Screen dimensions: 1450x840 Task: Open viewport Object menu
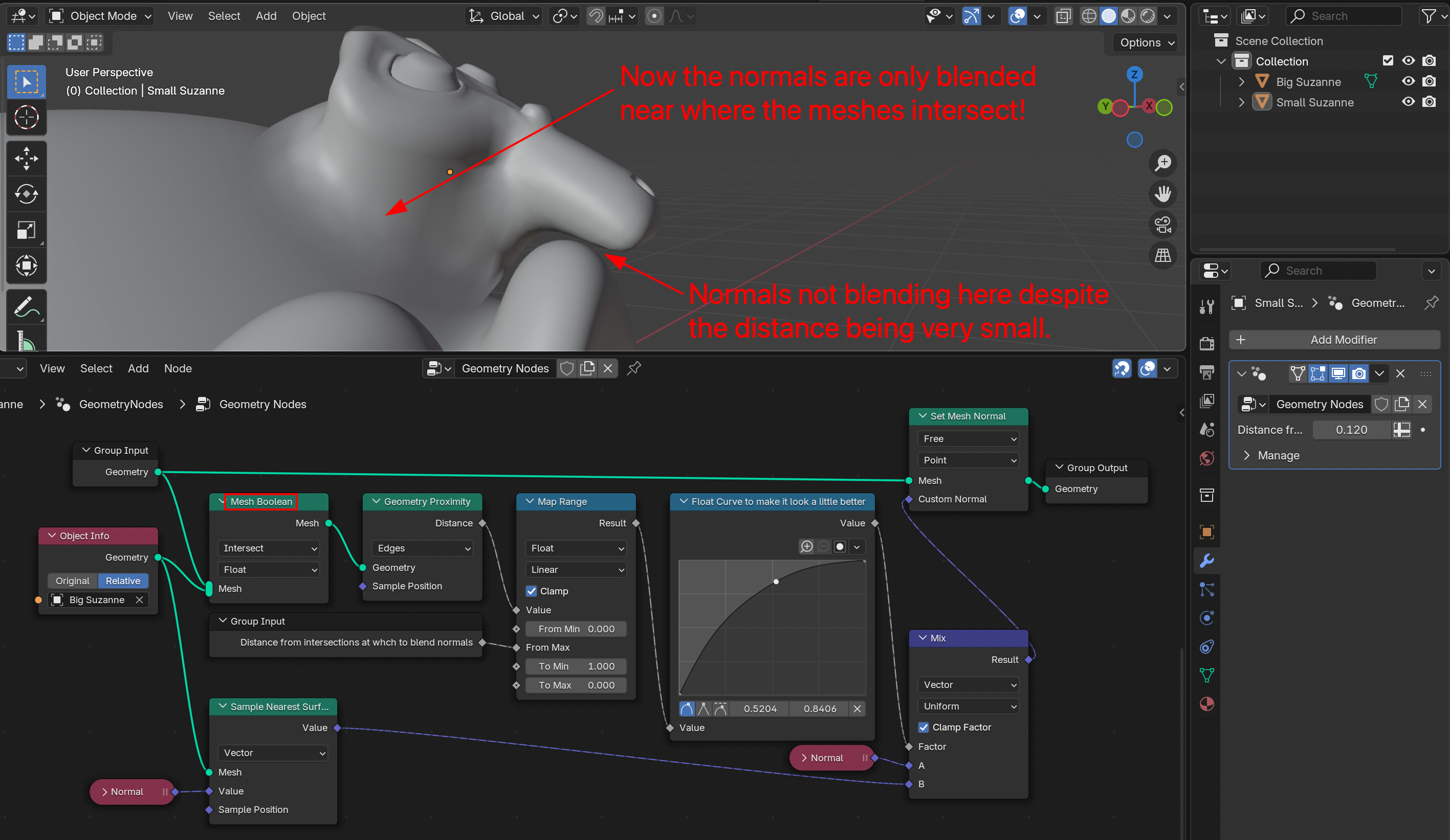309,16
